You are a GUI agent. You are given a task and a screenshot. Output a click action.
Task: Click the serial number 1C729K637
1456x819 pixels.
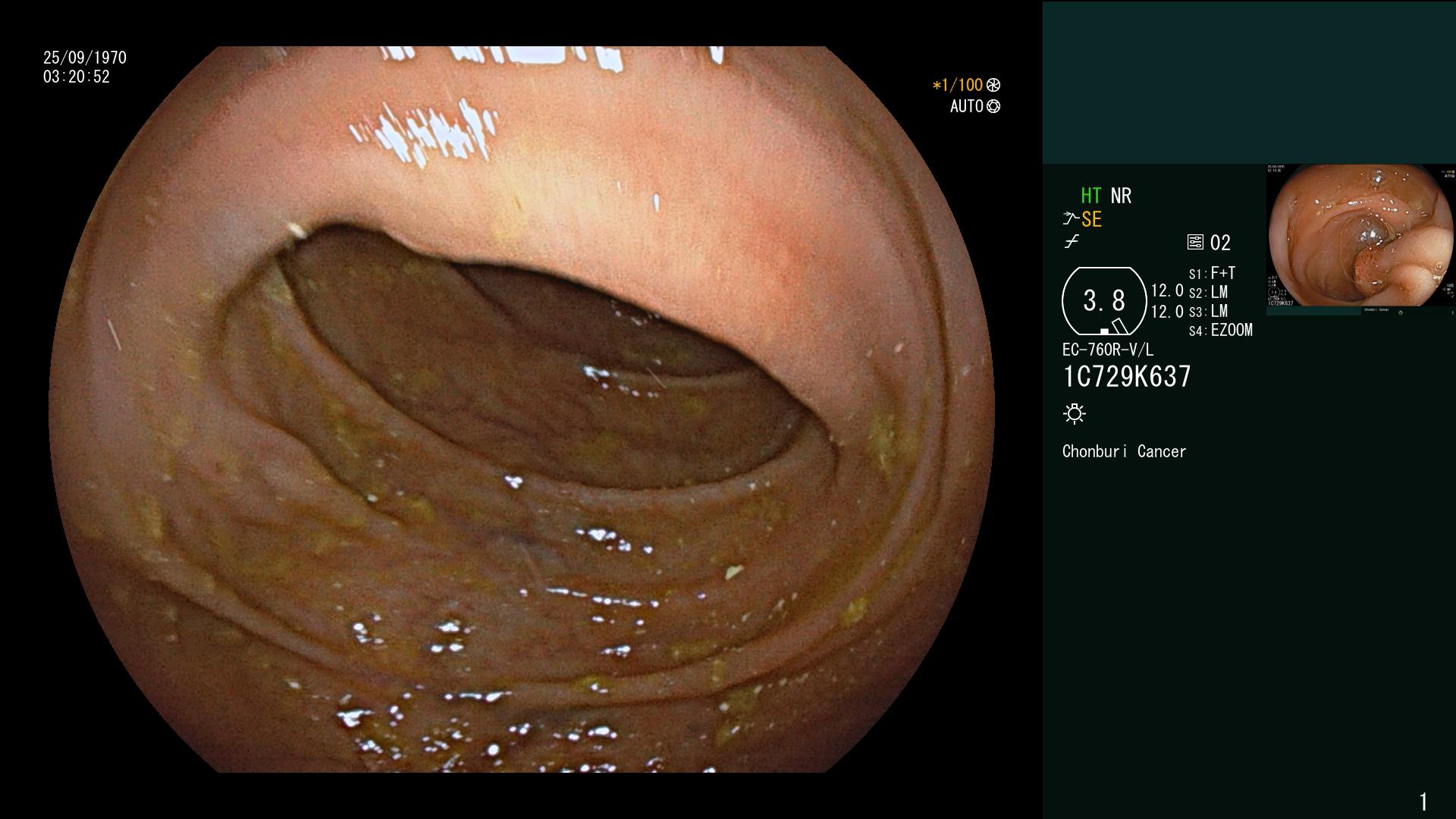pos(1127,377)
